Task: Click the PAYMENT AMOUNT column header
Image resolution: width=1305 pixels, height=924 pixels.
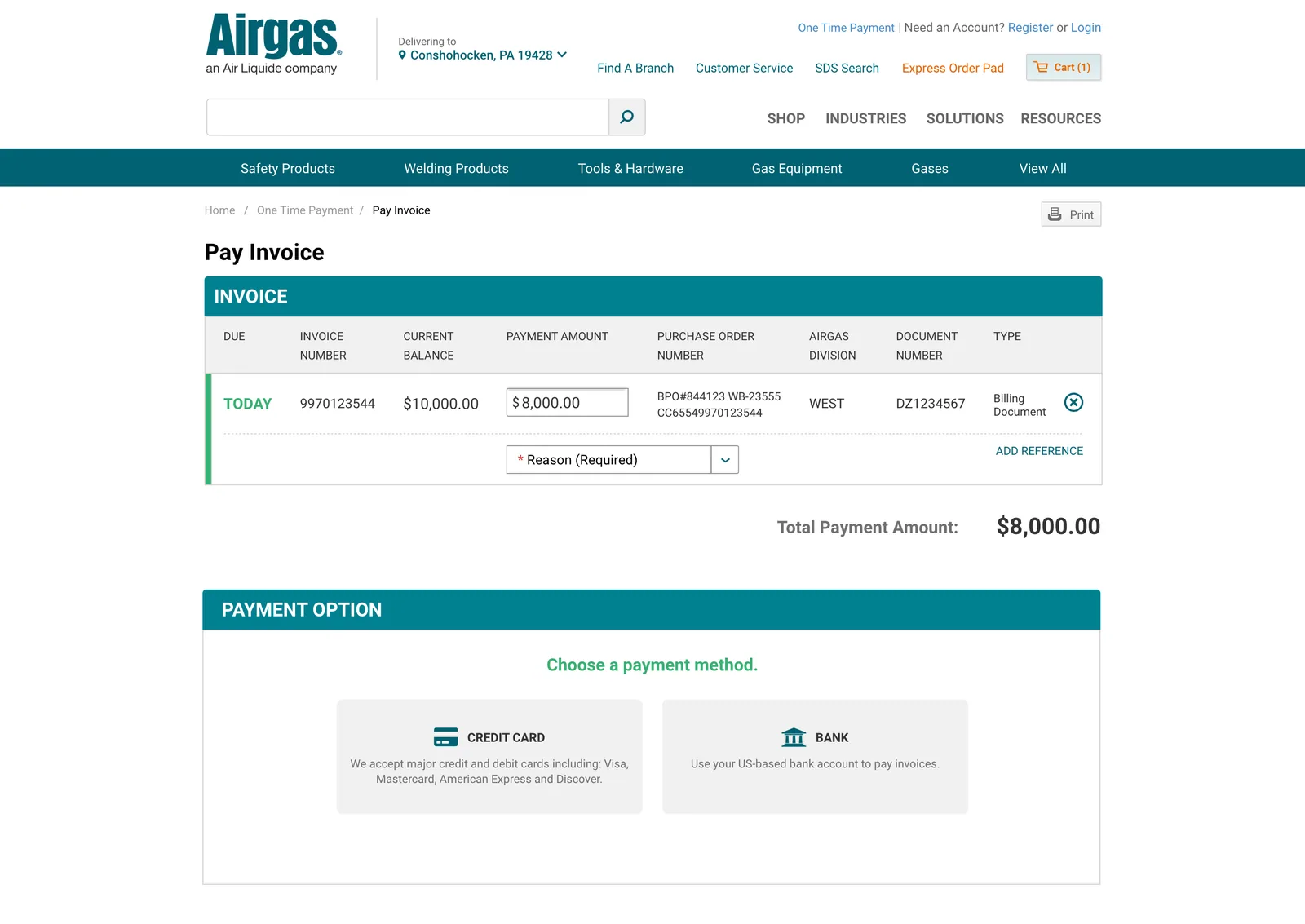Action: coord(557,336)
